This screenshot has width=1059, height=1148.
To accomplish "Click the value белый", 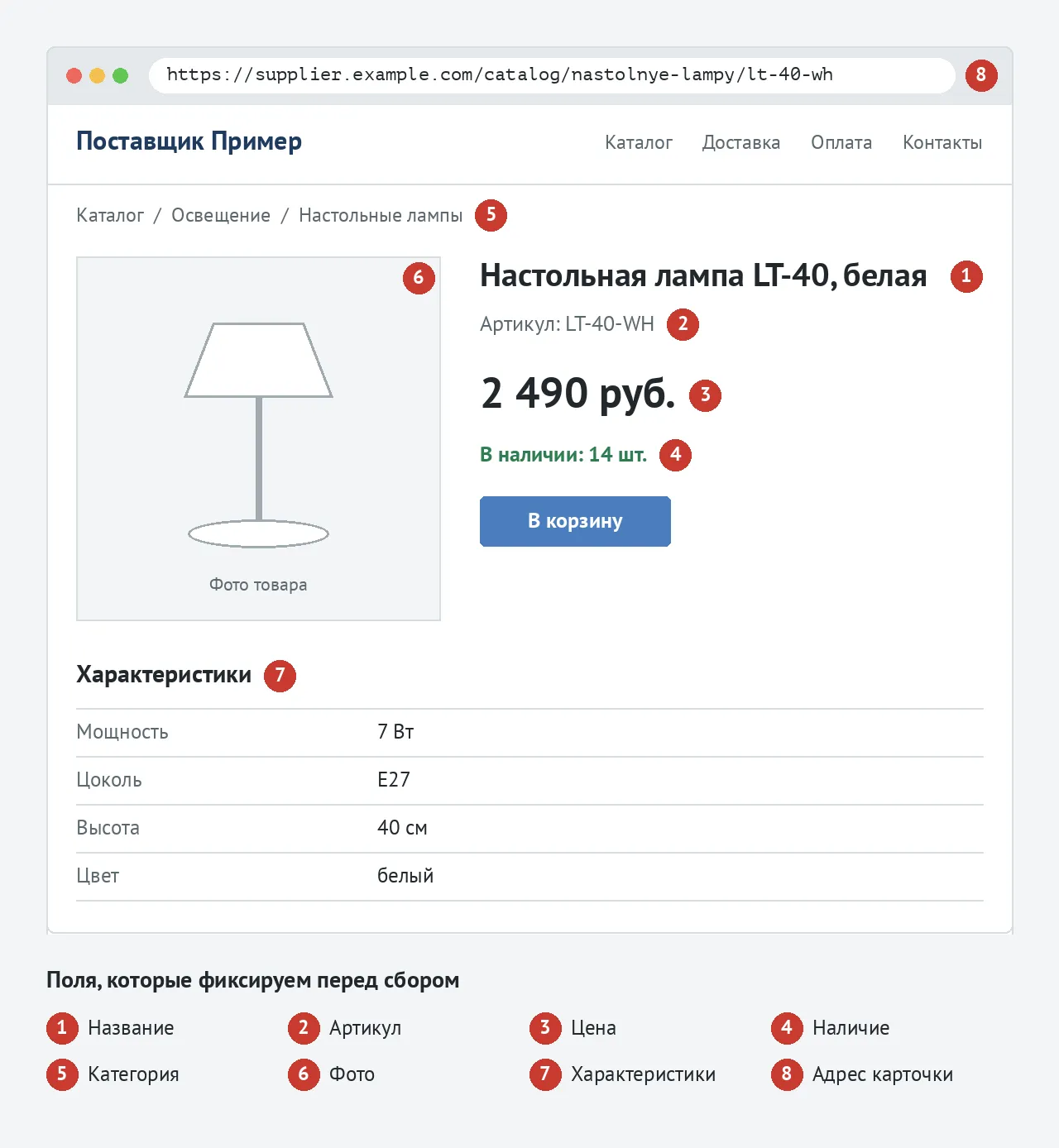I will pyautogui.click(x=405, y=876).
